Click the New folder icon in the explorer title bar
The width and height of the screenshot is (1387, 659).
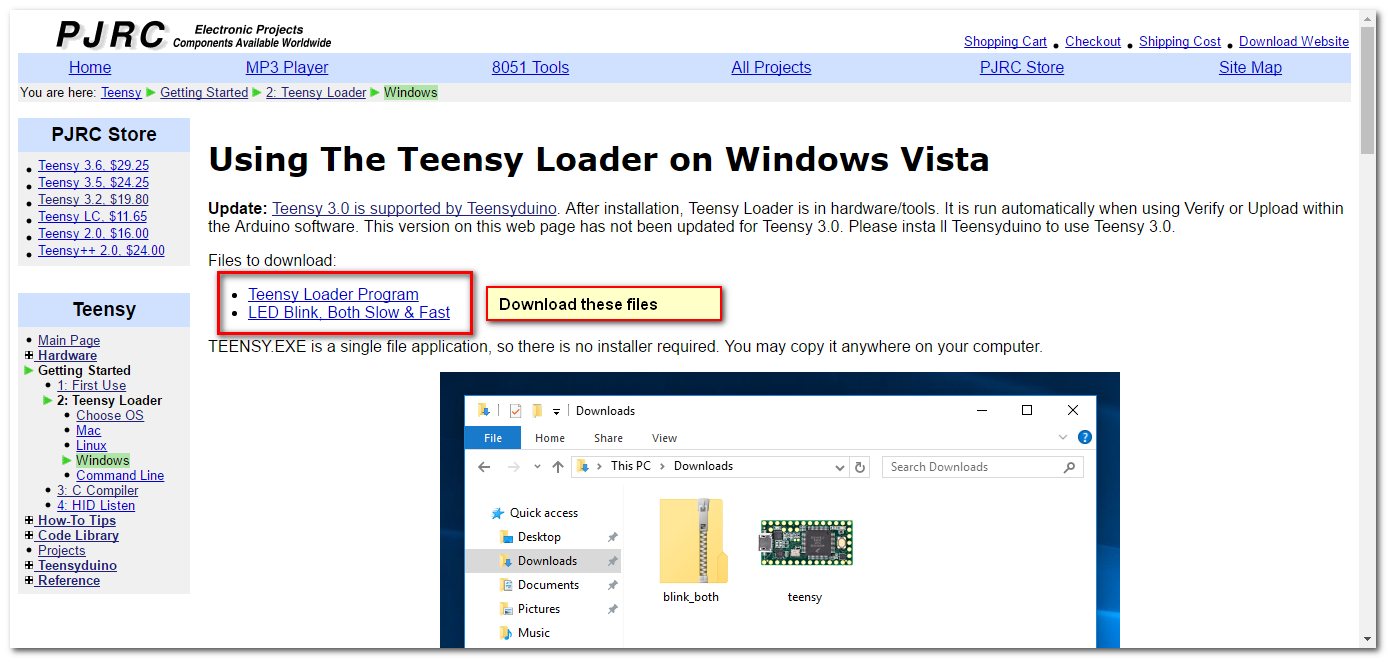pos(537,411)
